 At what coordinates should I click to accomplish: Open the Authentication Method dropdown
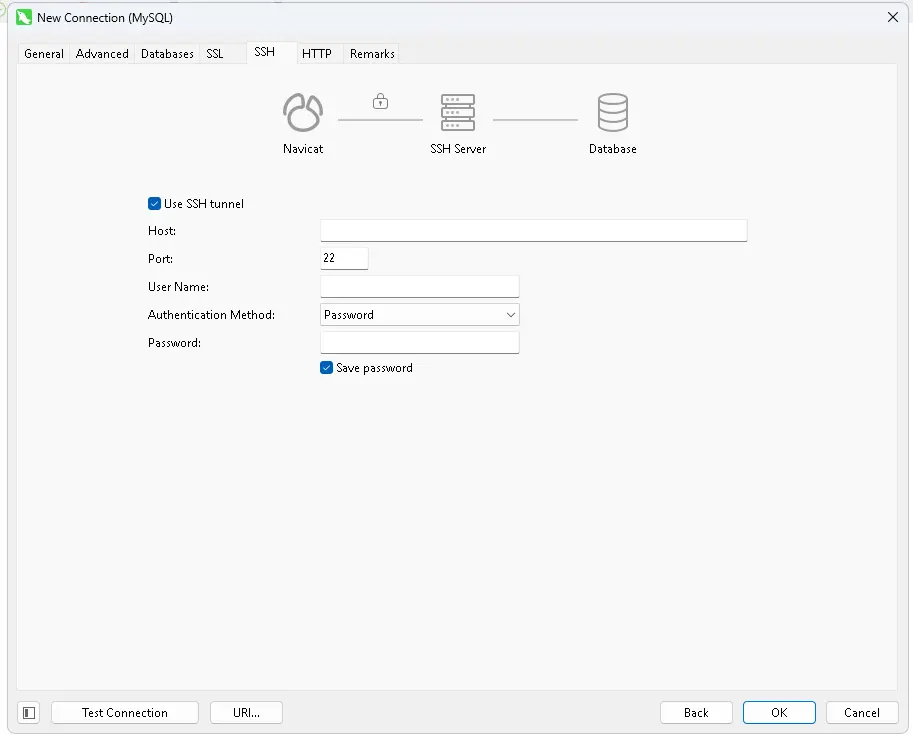420,315
